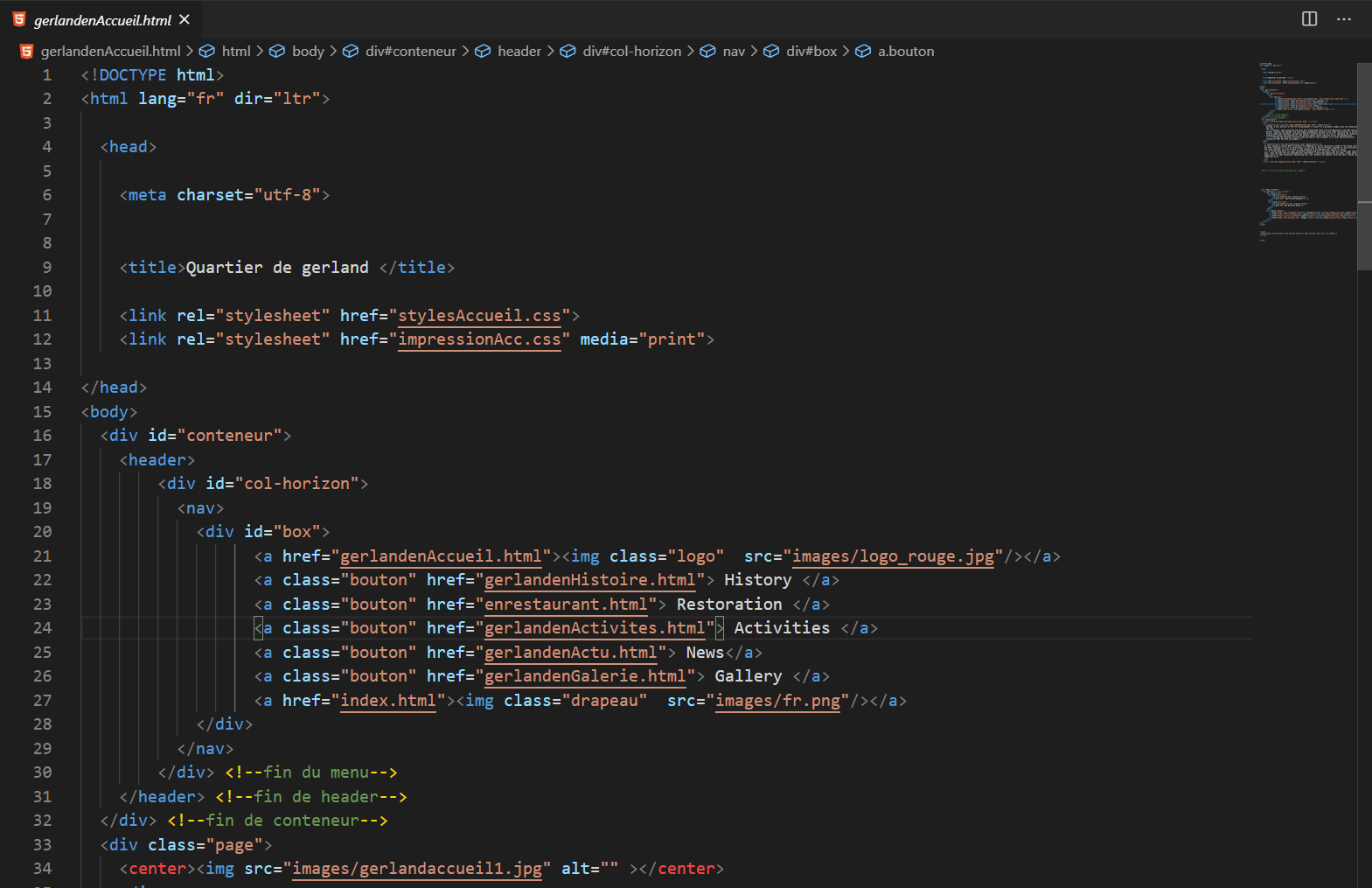
Task: Open the a.bouton breadcrumb segment
Action: [x=906, y=51]
